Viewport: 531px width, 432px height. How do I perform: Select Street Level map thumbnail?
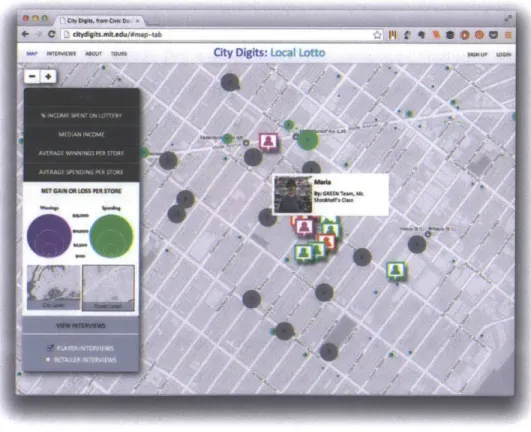[x=108, y=288]
